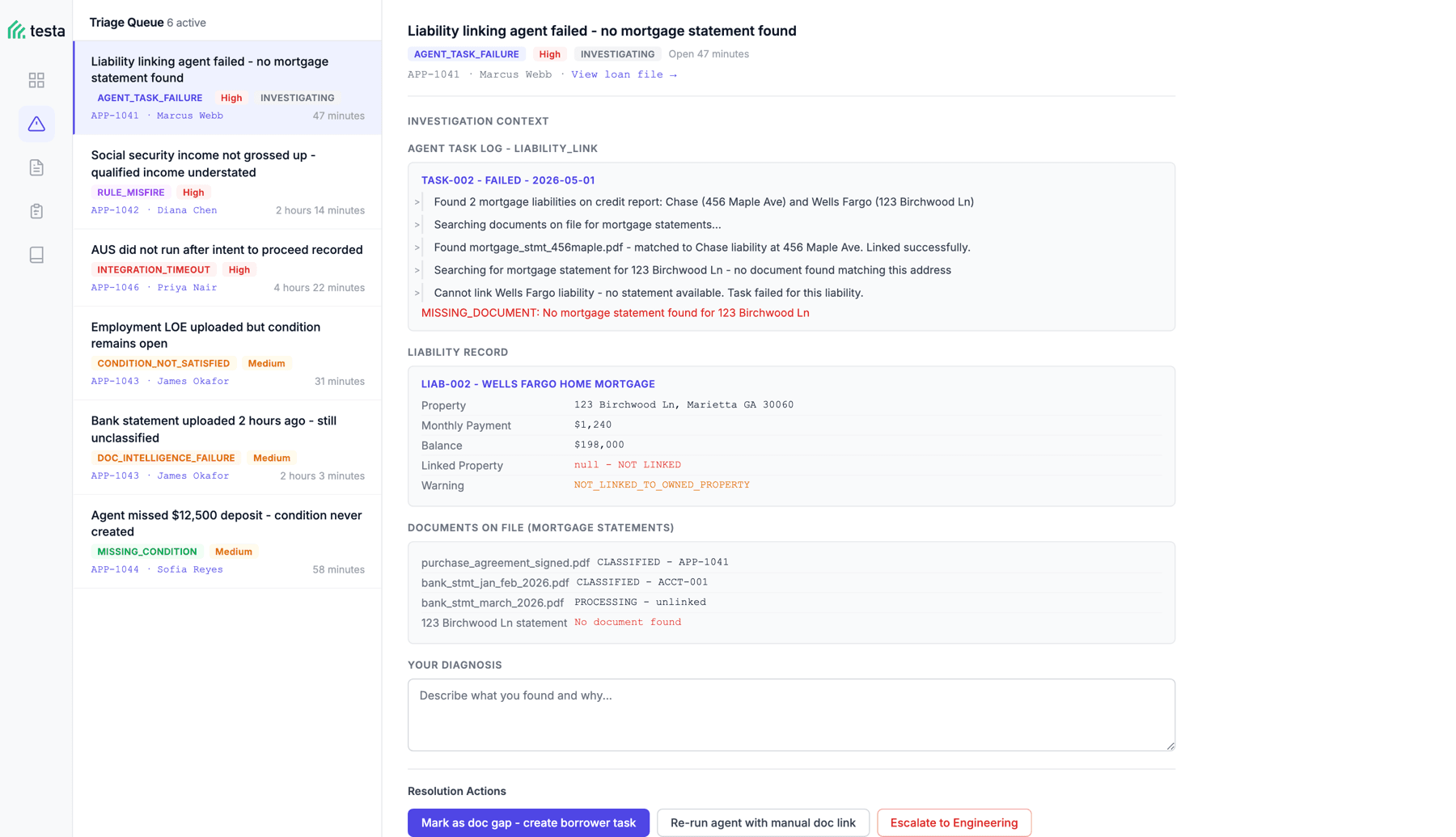Click 'purchase_agreement_signed.pdf' document row
This screenshot has height=837, width=1456.
pos(791,562)
